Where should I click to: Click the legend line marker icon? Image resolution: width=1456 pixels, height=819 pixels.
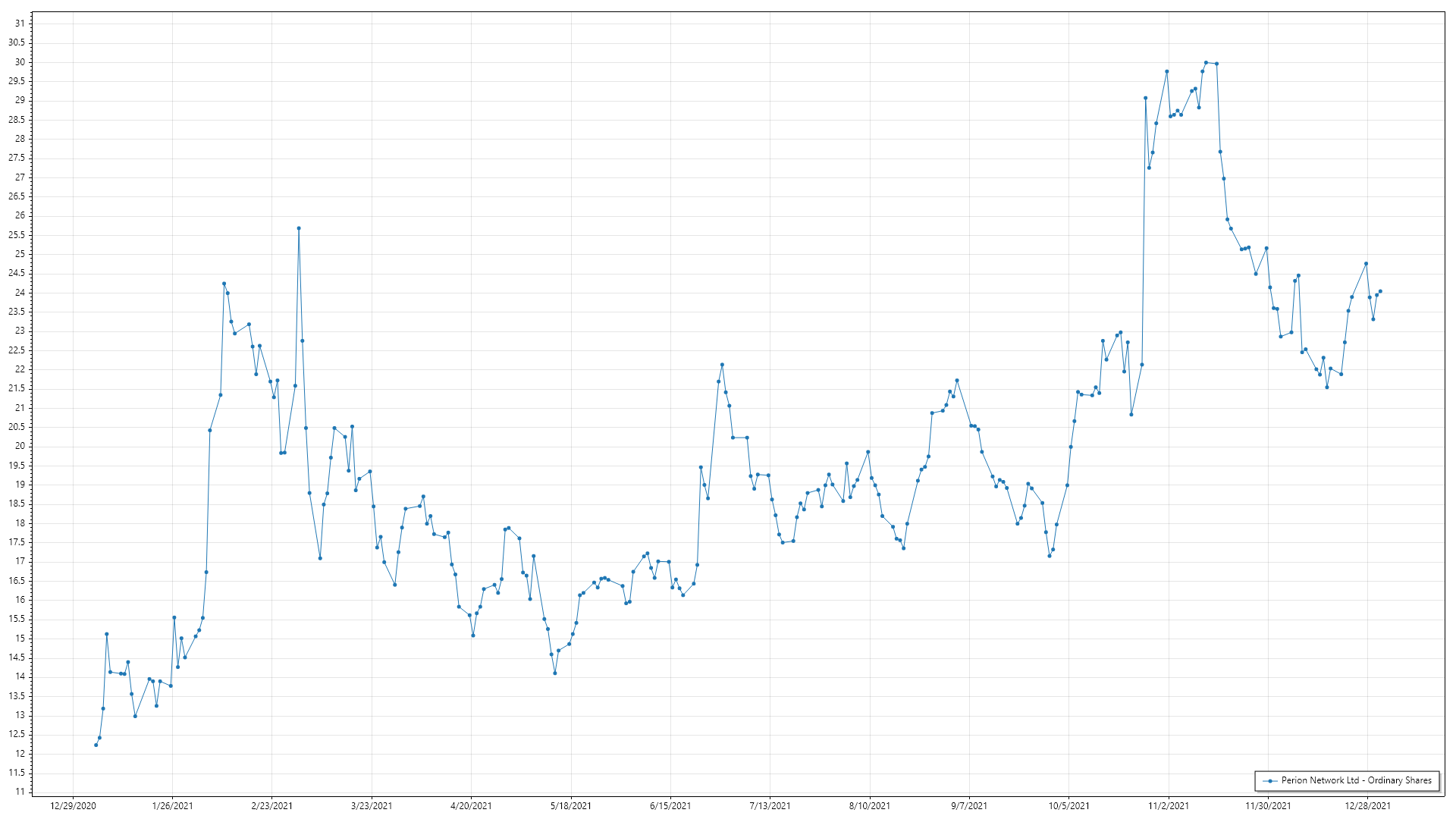1270,780
